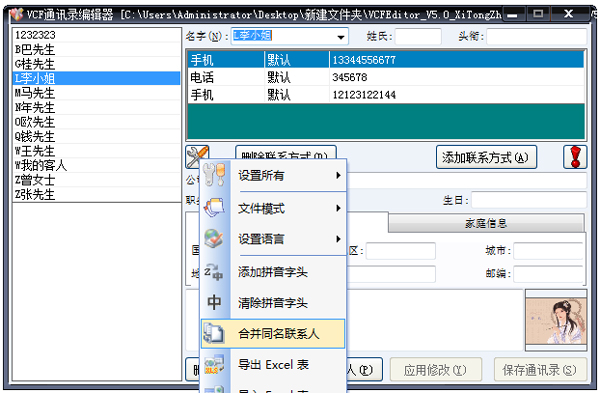Click the globe icon beside 设置语言
Screen dimensions: 600x393
pyautogui.click(x=214, y=239)
